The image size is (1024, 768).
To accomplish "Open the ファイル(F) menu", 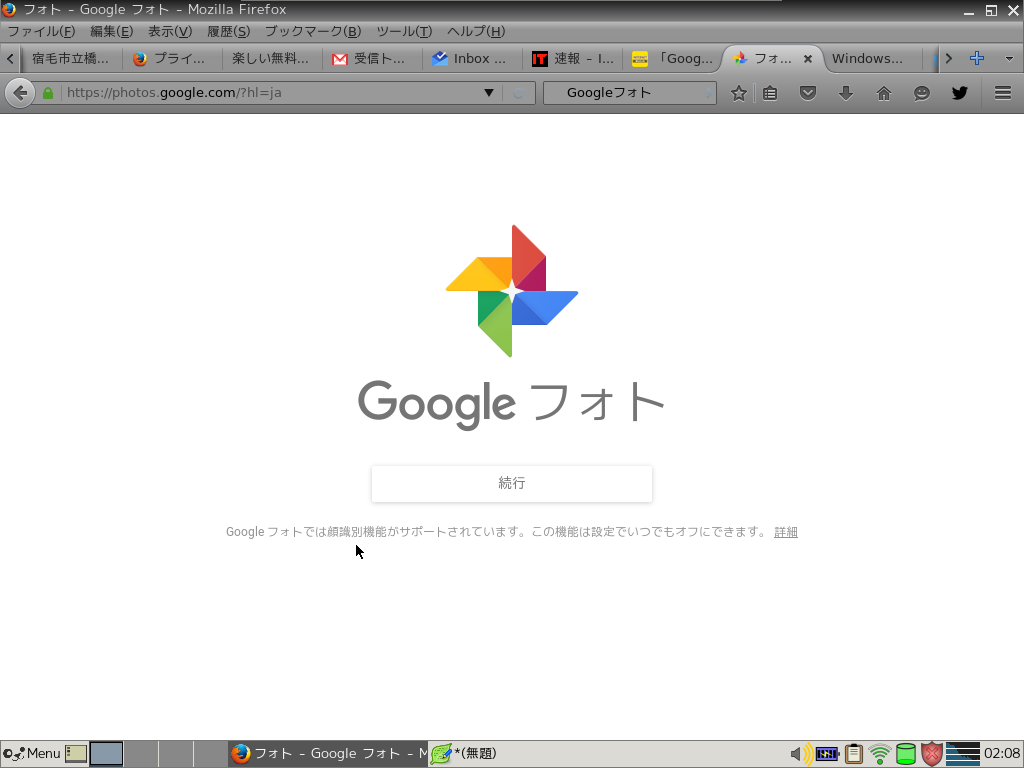I will (x=40, y=31).
